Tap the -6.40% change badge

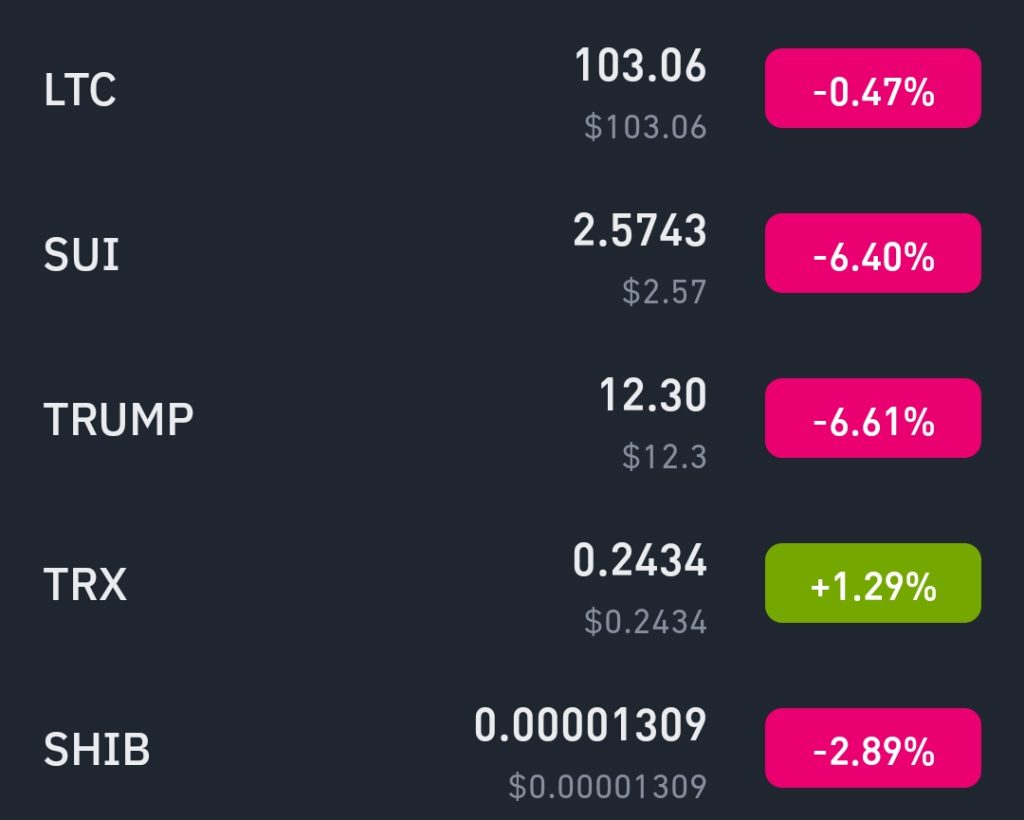[x=873, y=253]
